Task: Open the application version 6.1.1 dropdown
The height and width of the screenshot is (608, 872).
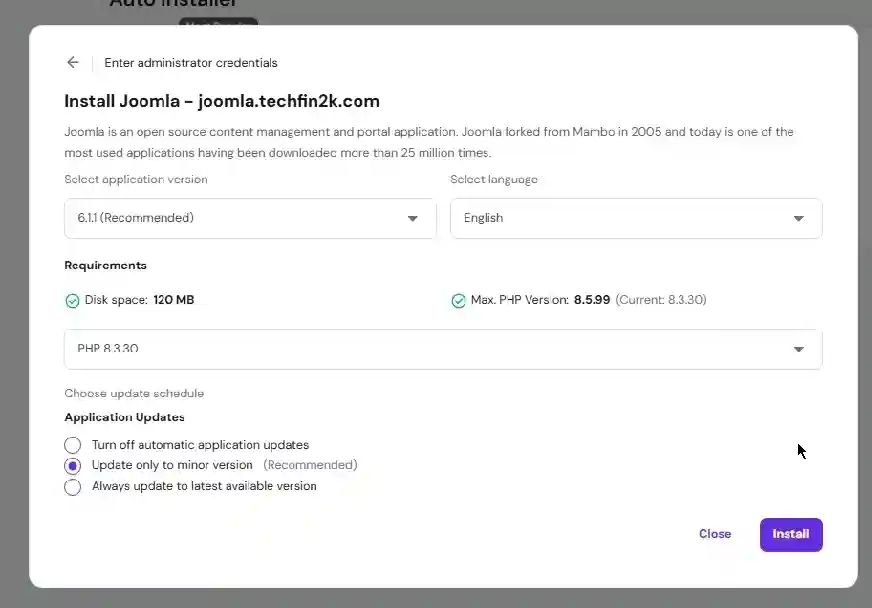Action: 250,218
